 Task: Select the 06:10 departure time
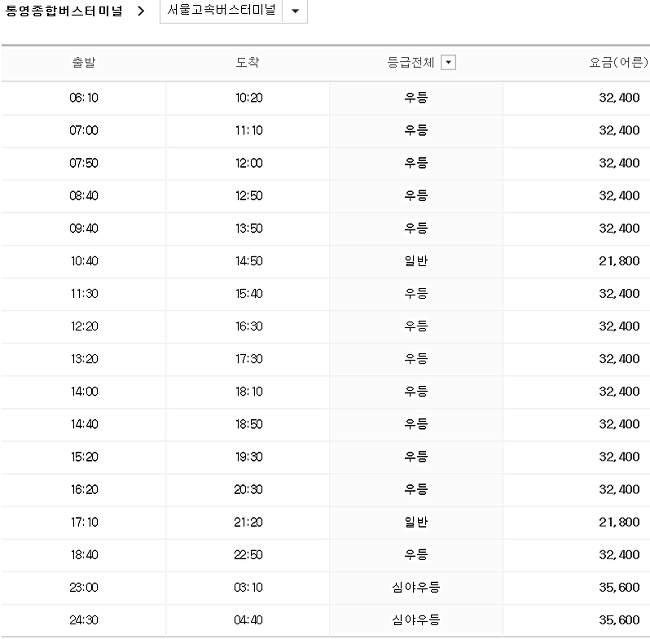[x=84, y=98]
